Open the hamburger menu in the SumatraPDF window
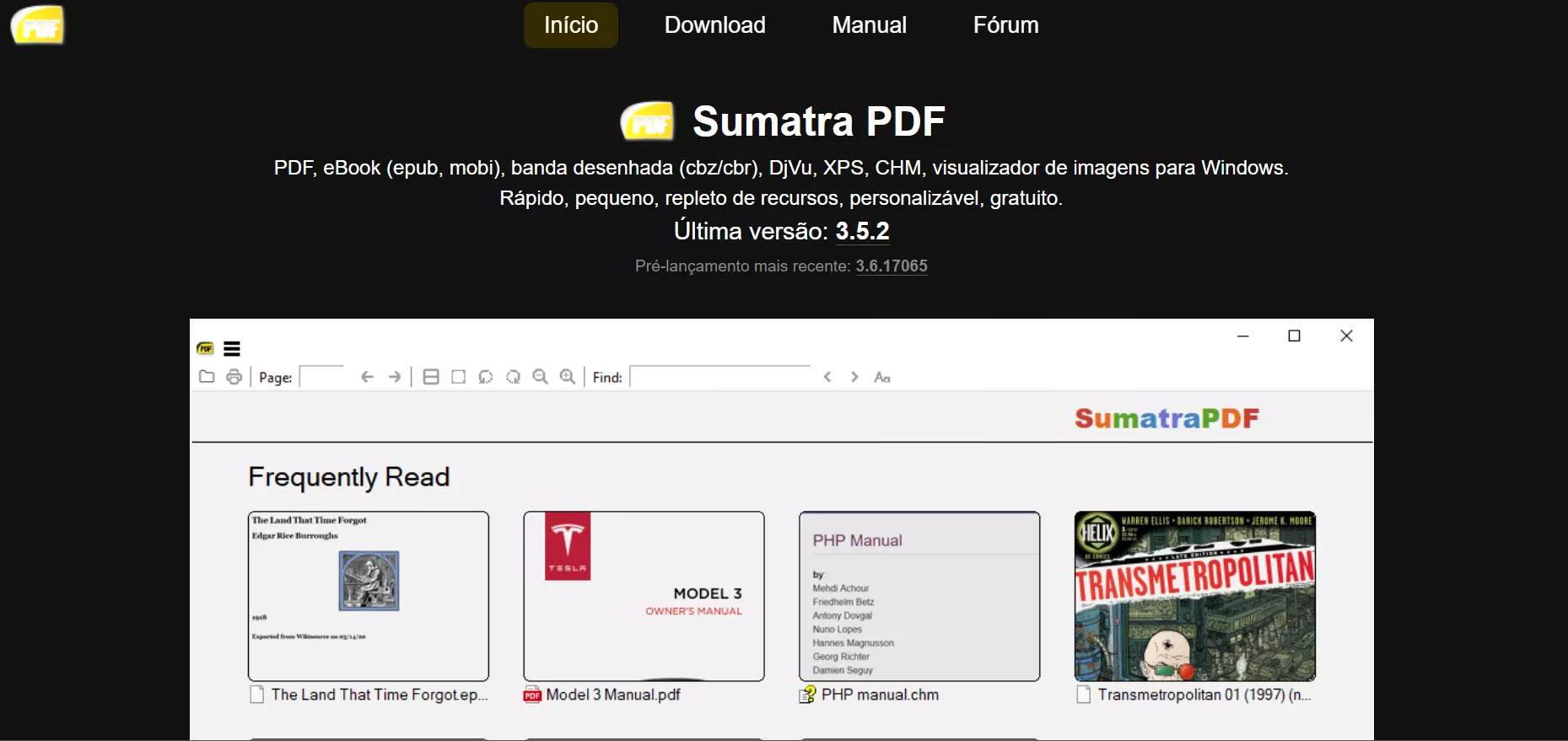1568x741 pixels. (232, 349)
